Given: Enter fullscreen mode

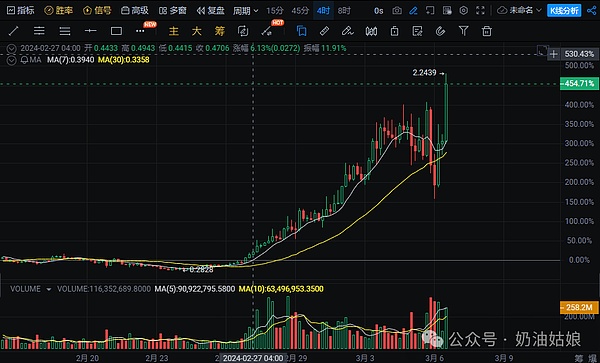Looking at the screenshot, I should tap(480, 11).
